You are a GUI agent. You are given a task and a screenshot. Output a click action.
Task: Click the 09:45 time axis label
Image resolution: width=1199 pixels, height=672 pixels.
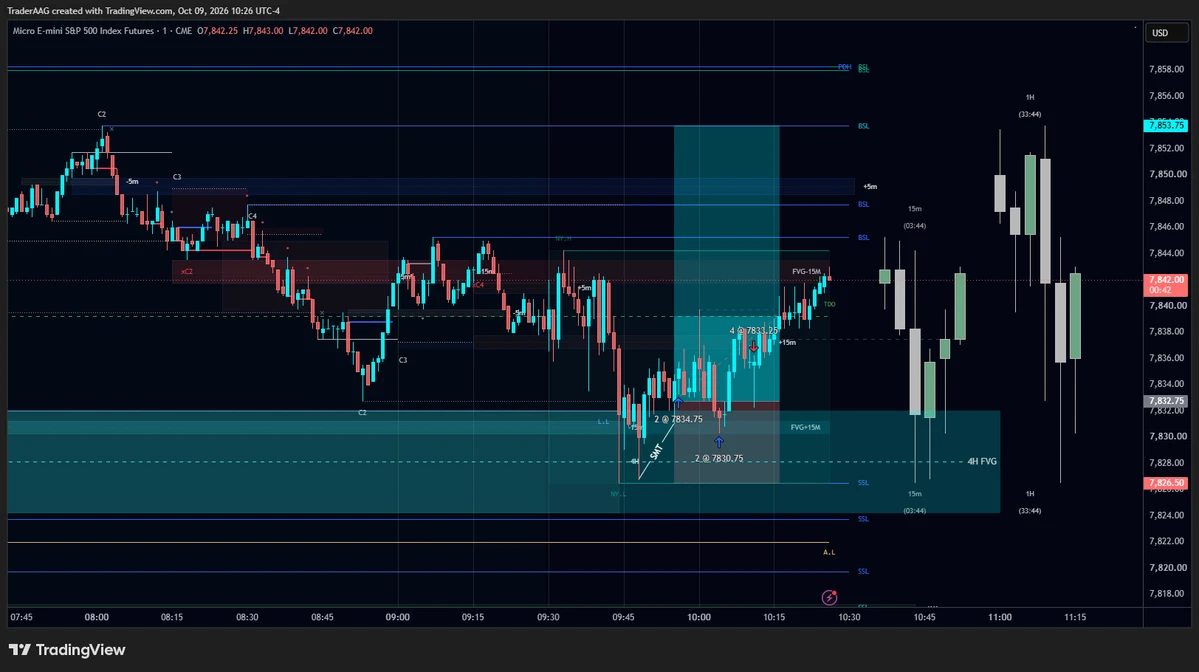[x=623, y=617]
